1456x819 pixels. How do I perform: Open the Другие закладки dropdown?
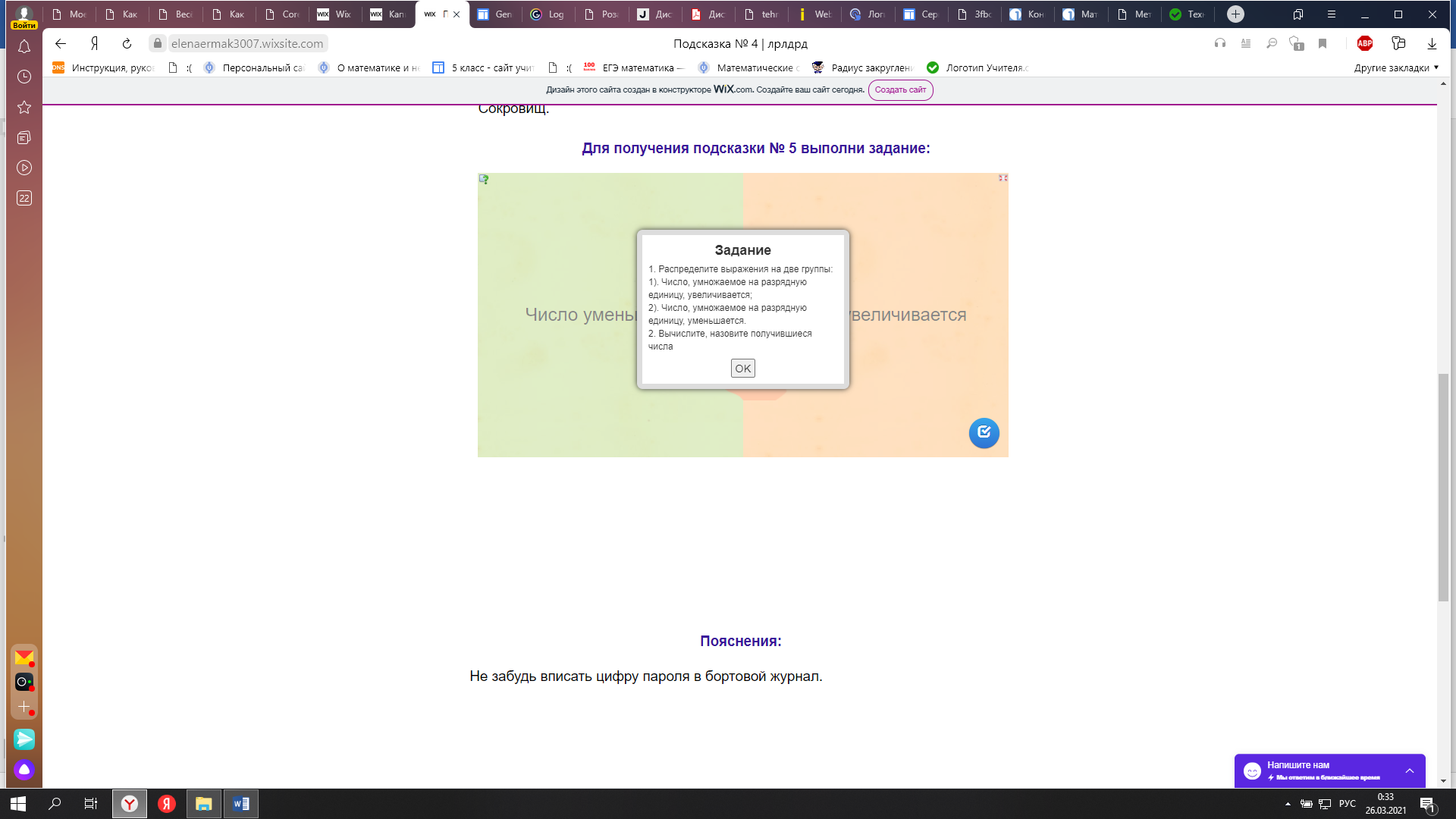click(x=1396, y=67)
